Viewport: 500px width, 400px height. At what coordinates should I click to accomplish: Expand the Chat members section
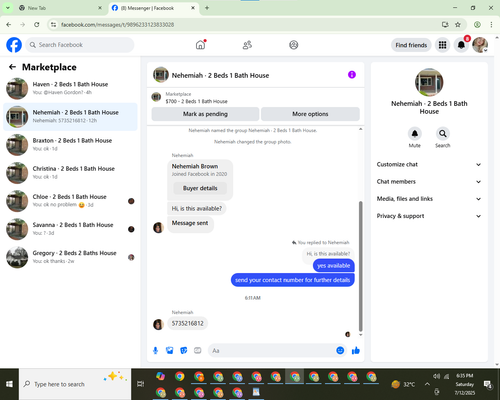click(429, 182)
